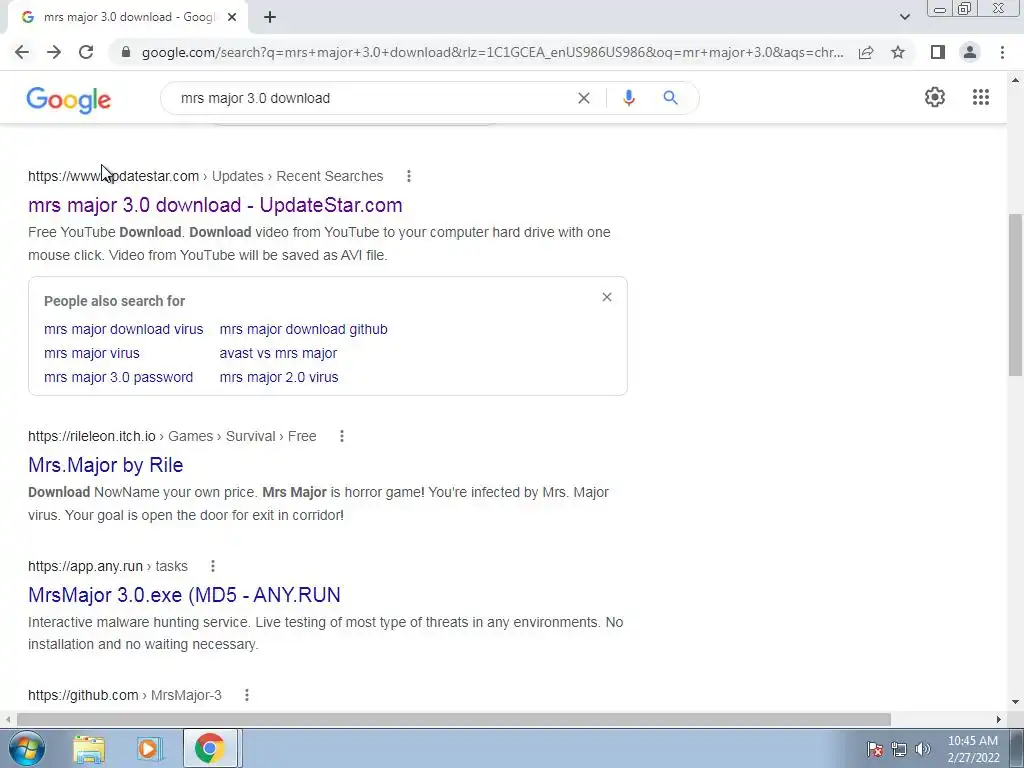Viewport: 1024px width, 768px height.
Task: Open the browser side panel
Action: point(938,52)
